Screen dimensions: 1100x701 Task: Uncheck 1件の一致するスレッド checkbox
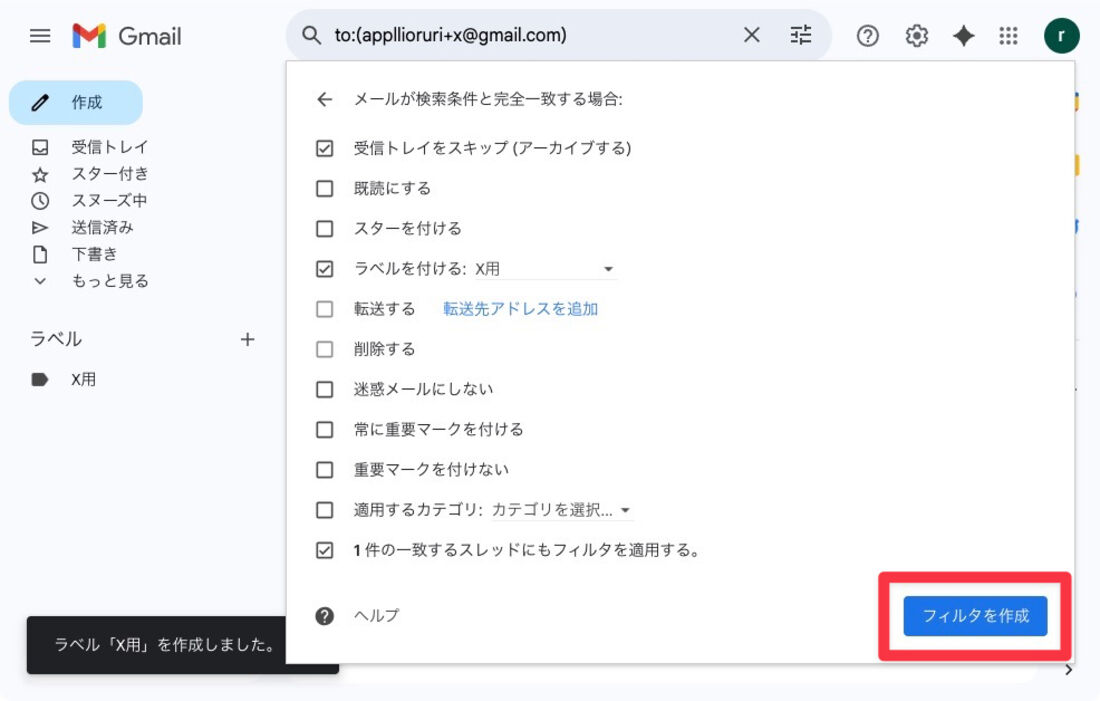(324, 550)
